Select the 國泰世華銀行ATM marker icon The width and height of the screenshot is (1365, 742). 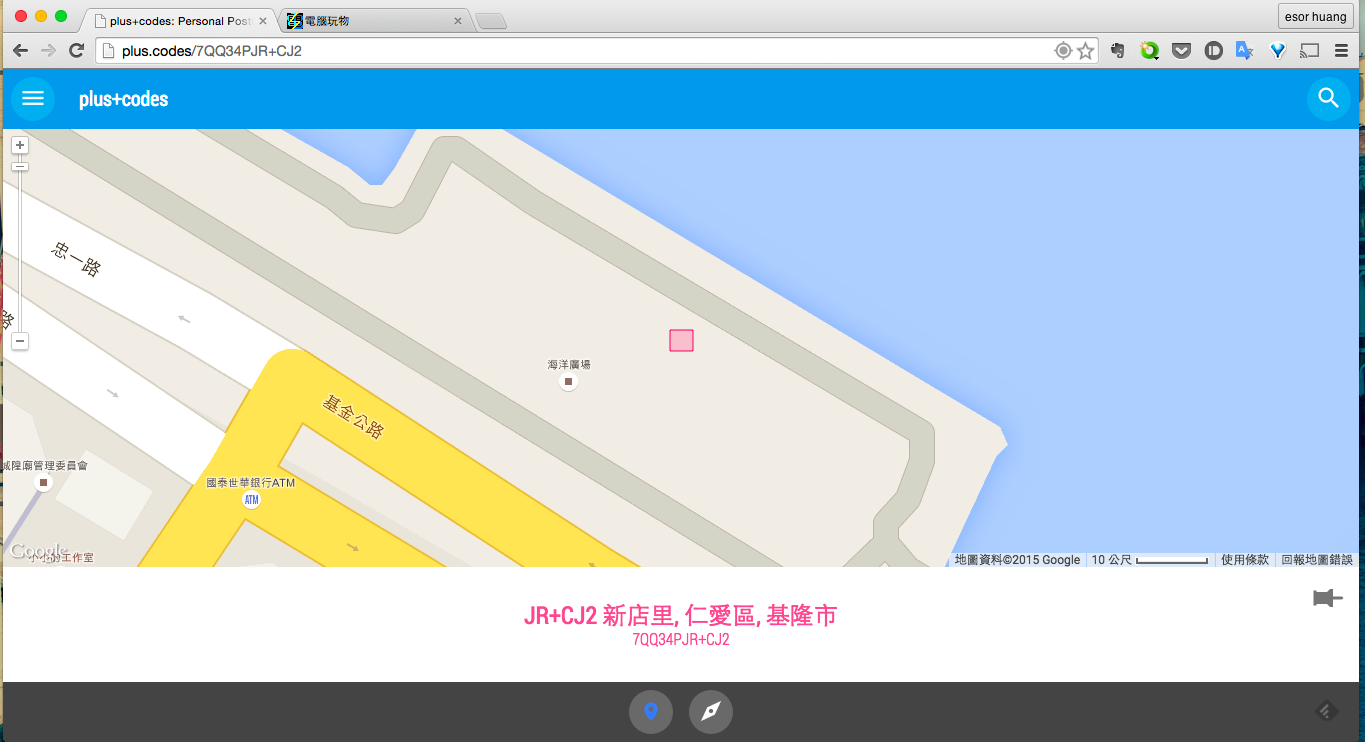[x=251, y=499]
